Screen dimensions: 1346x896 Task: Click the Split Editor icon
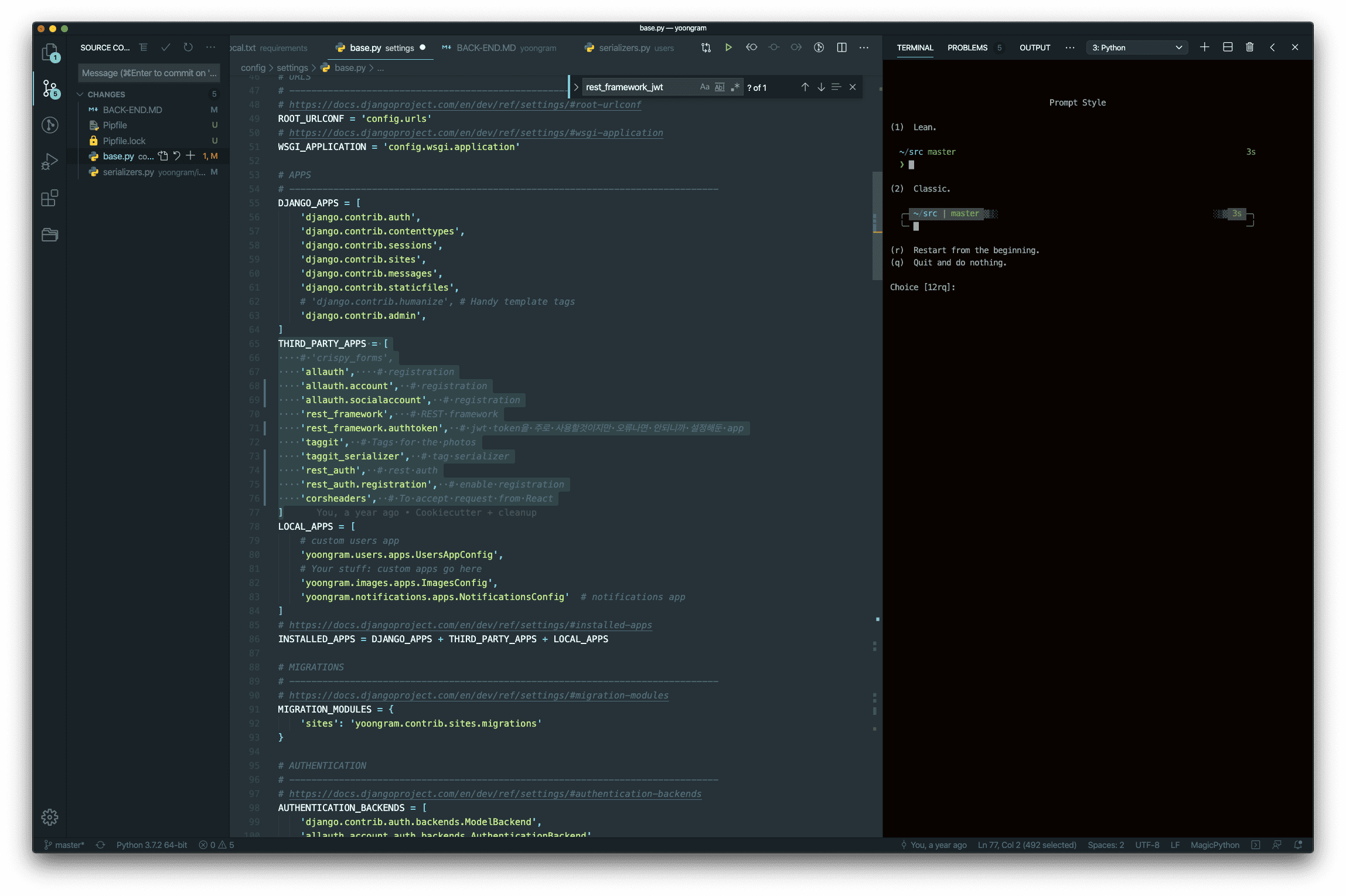coord(841,47)
